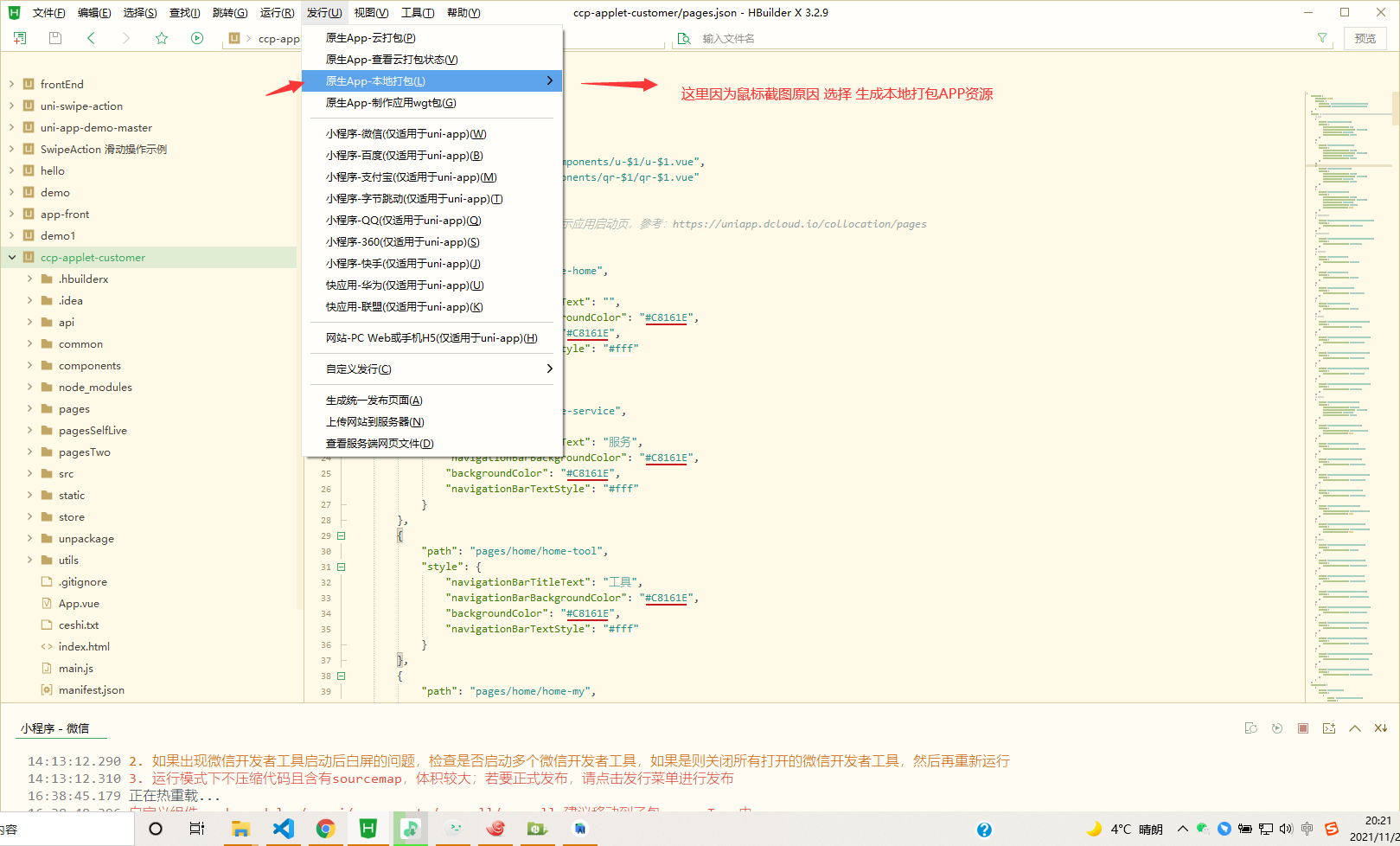Viewport: 1400px width, 846px height.
Task: Open the 文件(F) menu
Action: tap(48, 12)
